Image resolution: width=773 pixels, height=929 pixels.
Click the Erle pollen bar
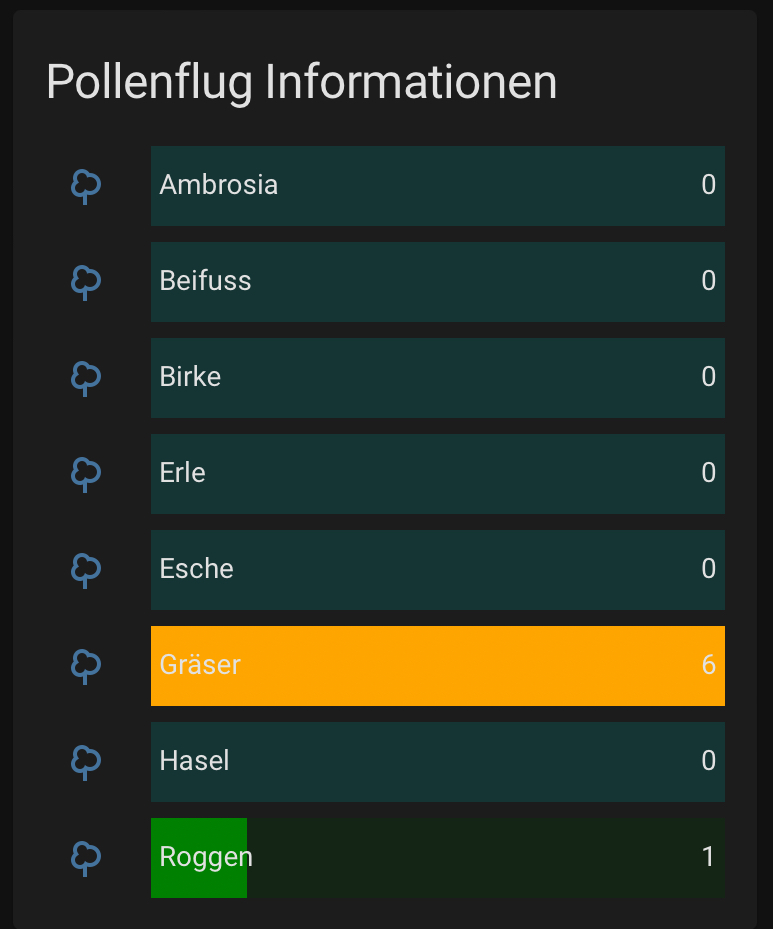[437, 474]
